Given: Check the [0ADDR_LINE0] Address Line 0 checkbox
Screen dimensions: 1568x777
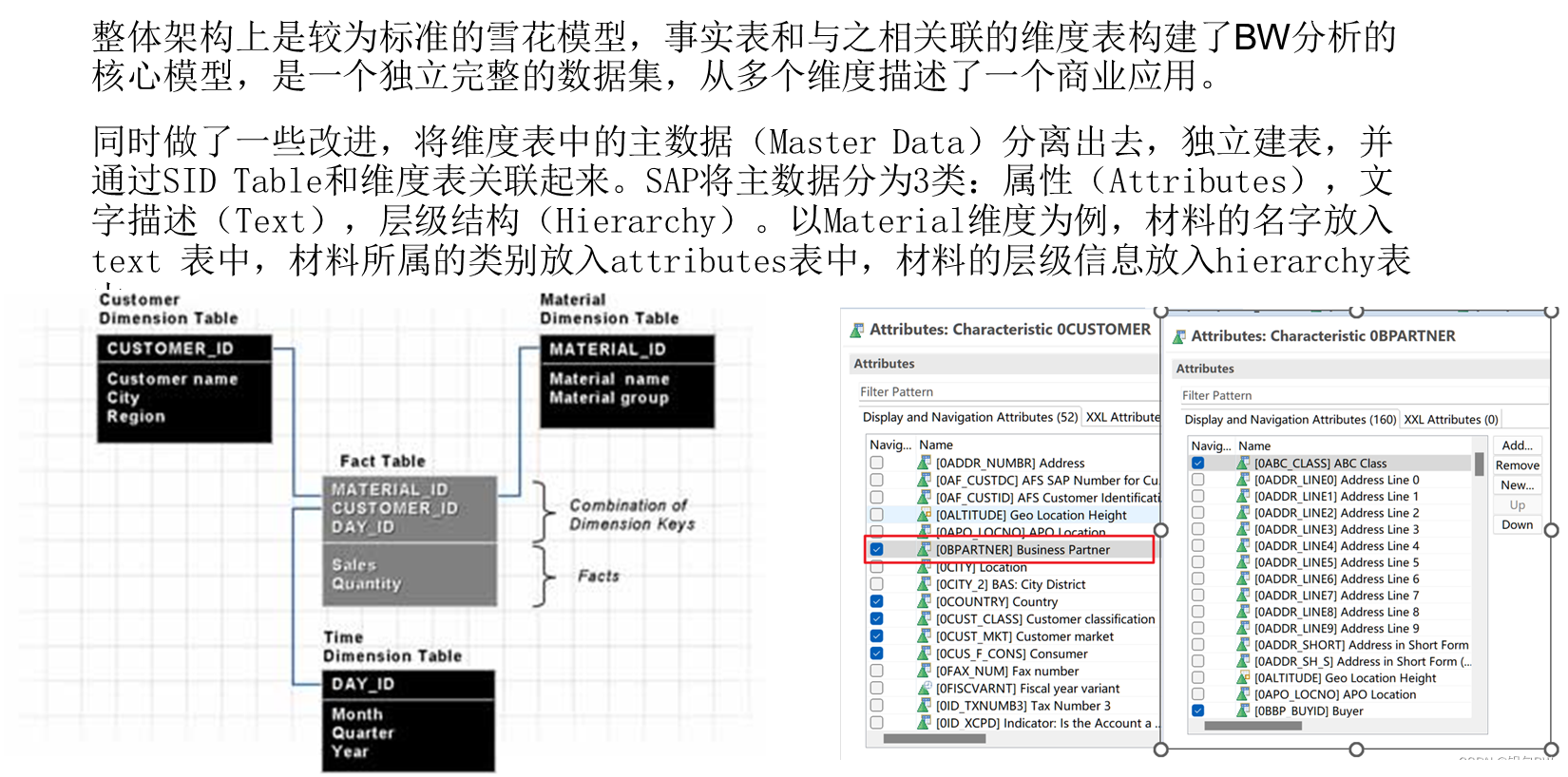Looking at the screenshot, I should [x=1197, y=480].
